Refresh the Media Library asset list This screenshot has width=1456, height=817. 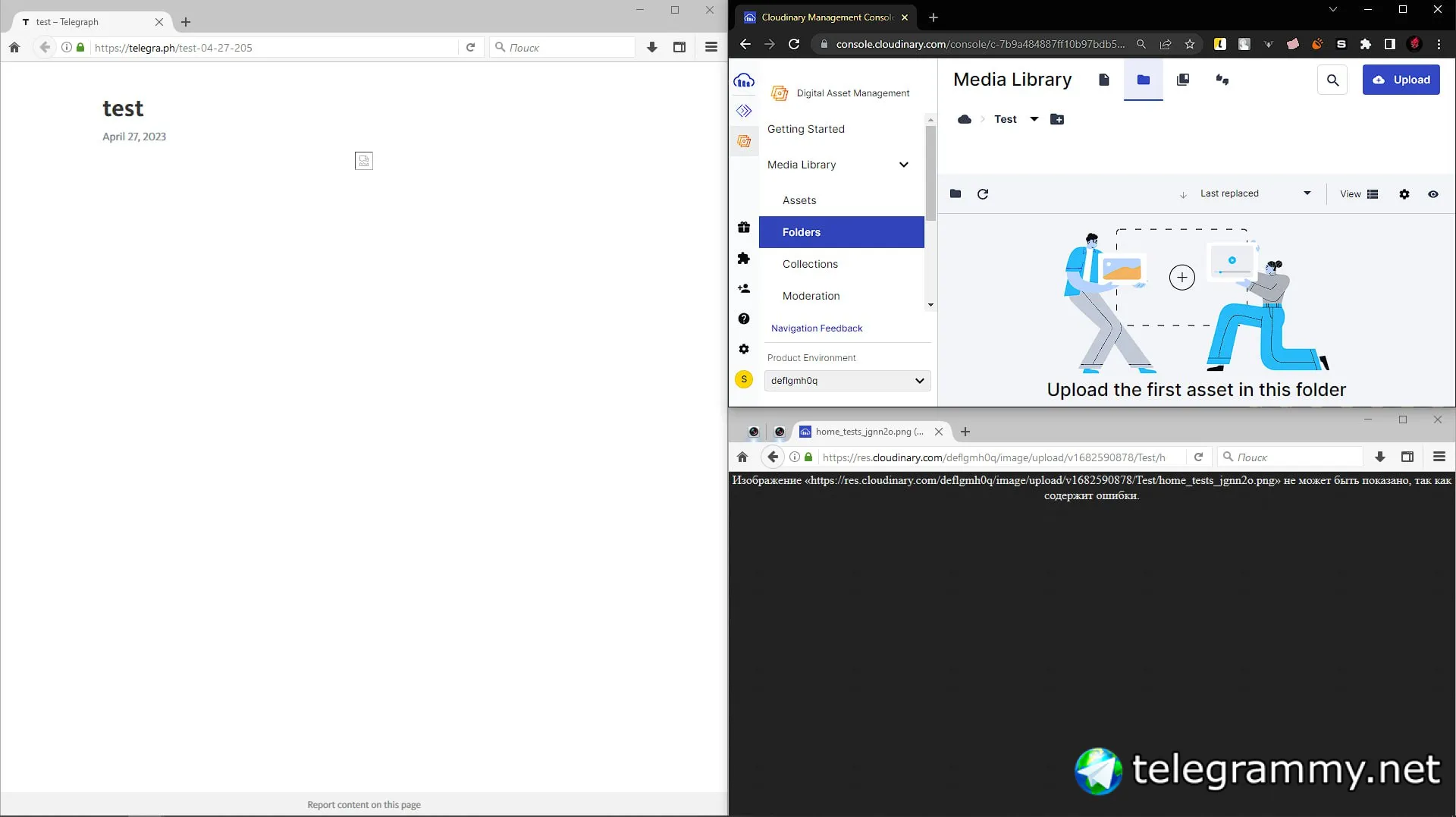[x=983, y=194]
